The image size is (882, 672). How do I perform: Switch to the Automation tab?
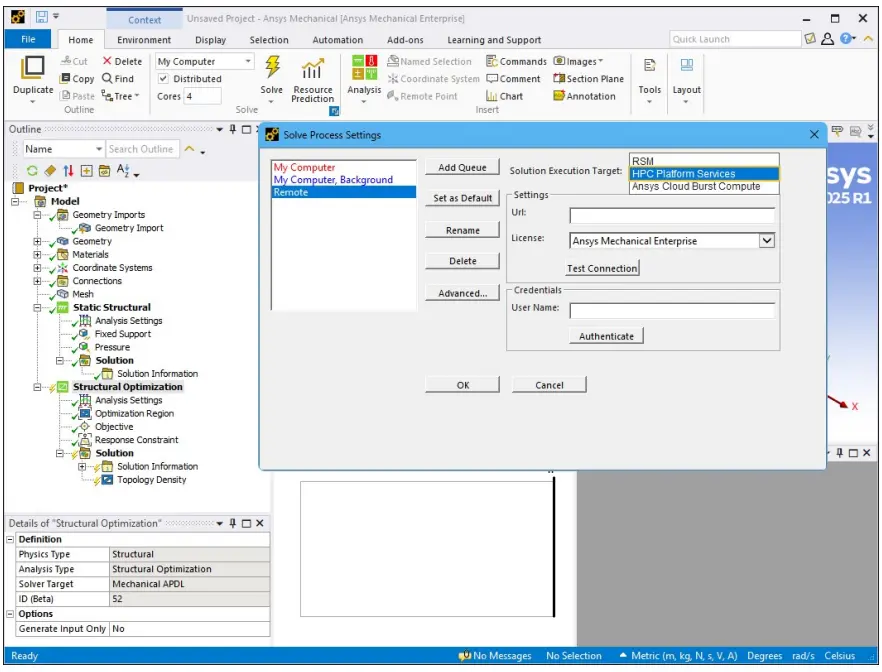click(338, 40)
